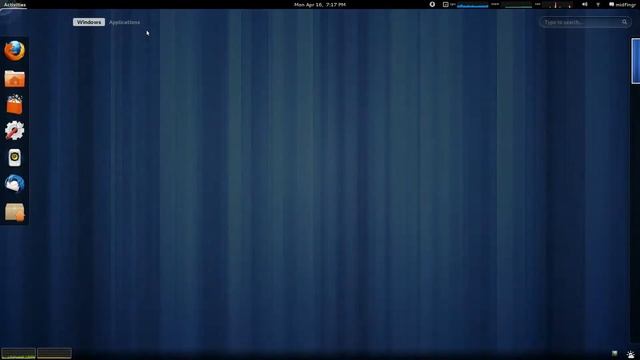Click the Activities button in top bar
This screenshot has width=640, height=360.
click(15, 4)
